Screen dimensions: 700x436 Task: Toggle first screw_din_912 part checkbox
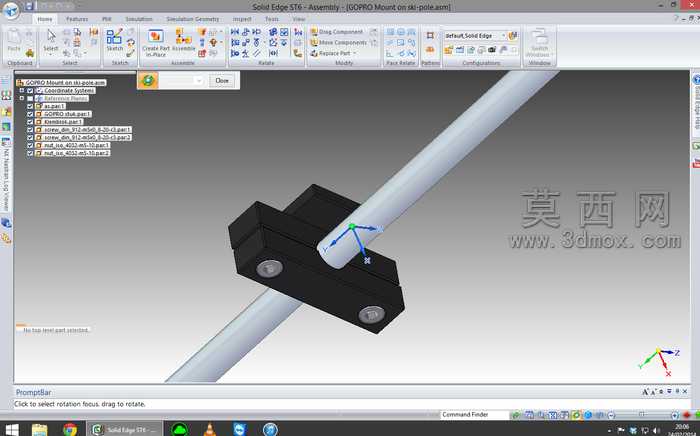pos(30,130)
